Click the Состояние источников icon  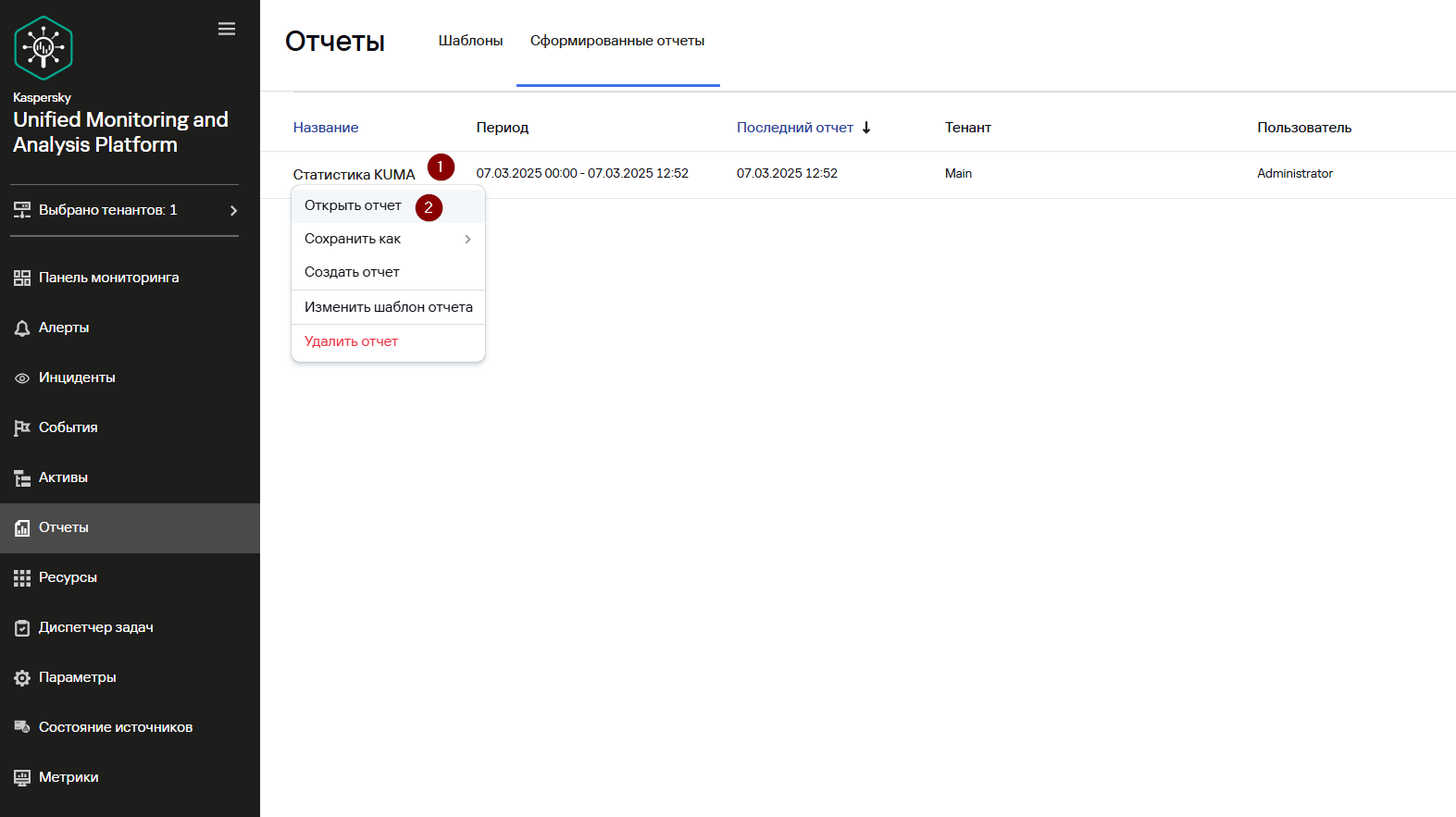(22, 727)
